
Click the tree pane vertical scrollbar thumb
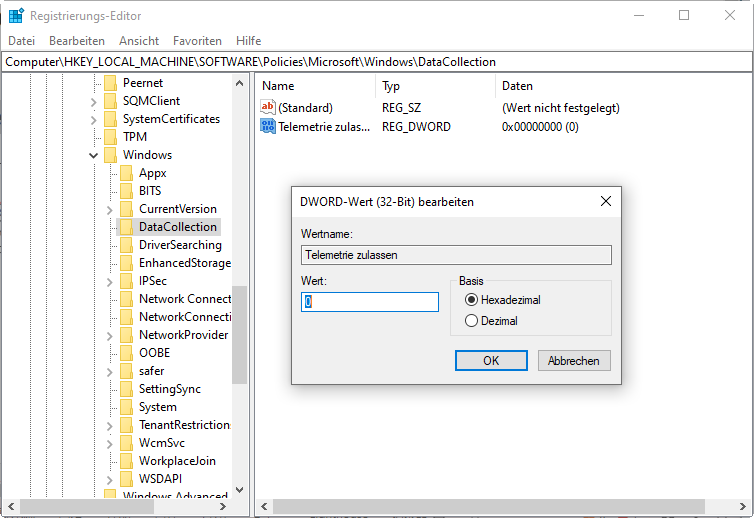(x=239, y=335)
